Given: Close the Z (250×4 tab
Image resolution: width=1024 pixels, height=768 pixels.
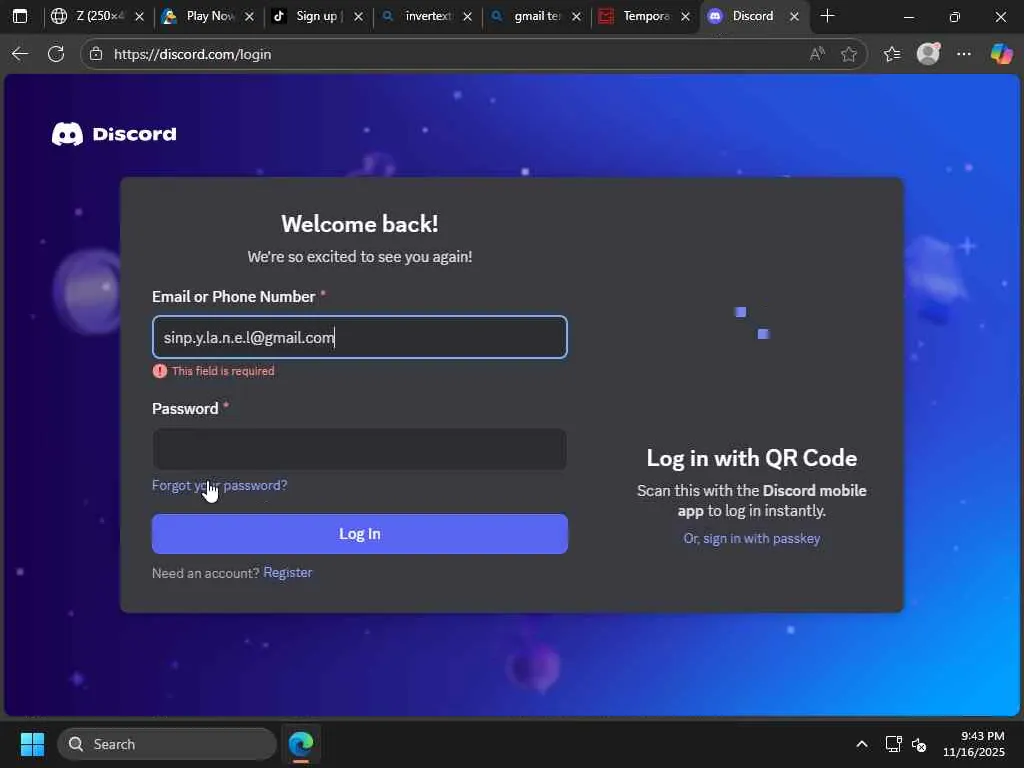Looking at the screenshot, I should pyautogui.click(x=139, y=17).
